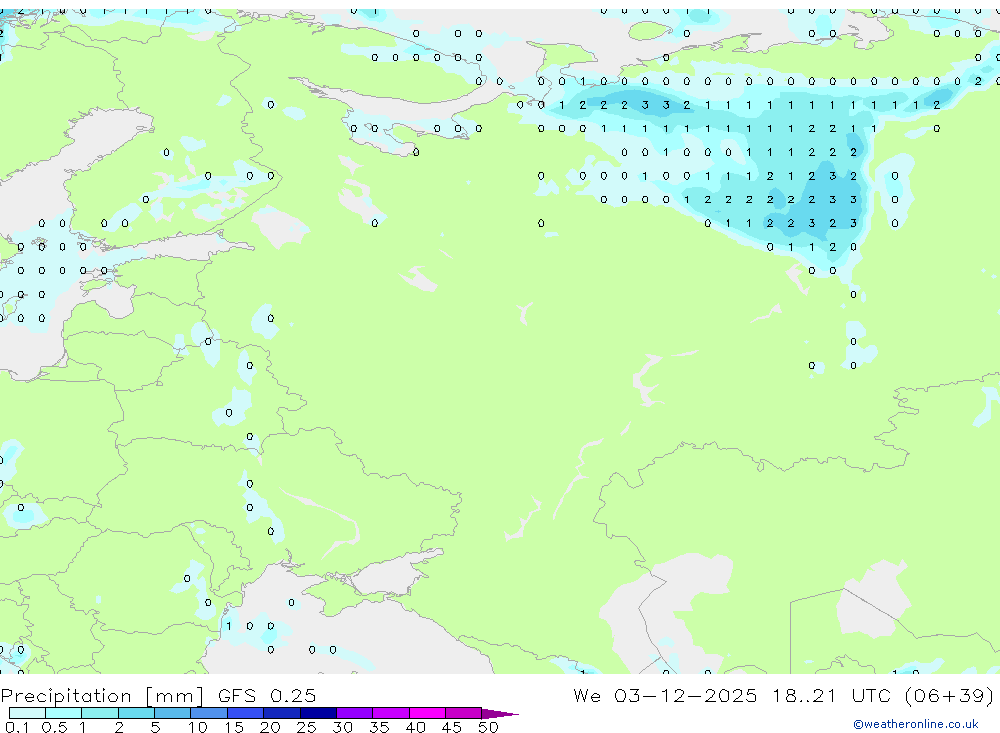
Task: Pick the 10–15 mm legend swatch
Action: [x=209, y=713]
